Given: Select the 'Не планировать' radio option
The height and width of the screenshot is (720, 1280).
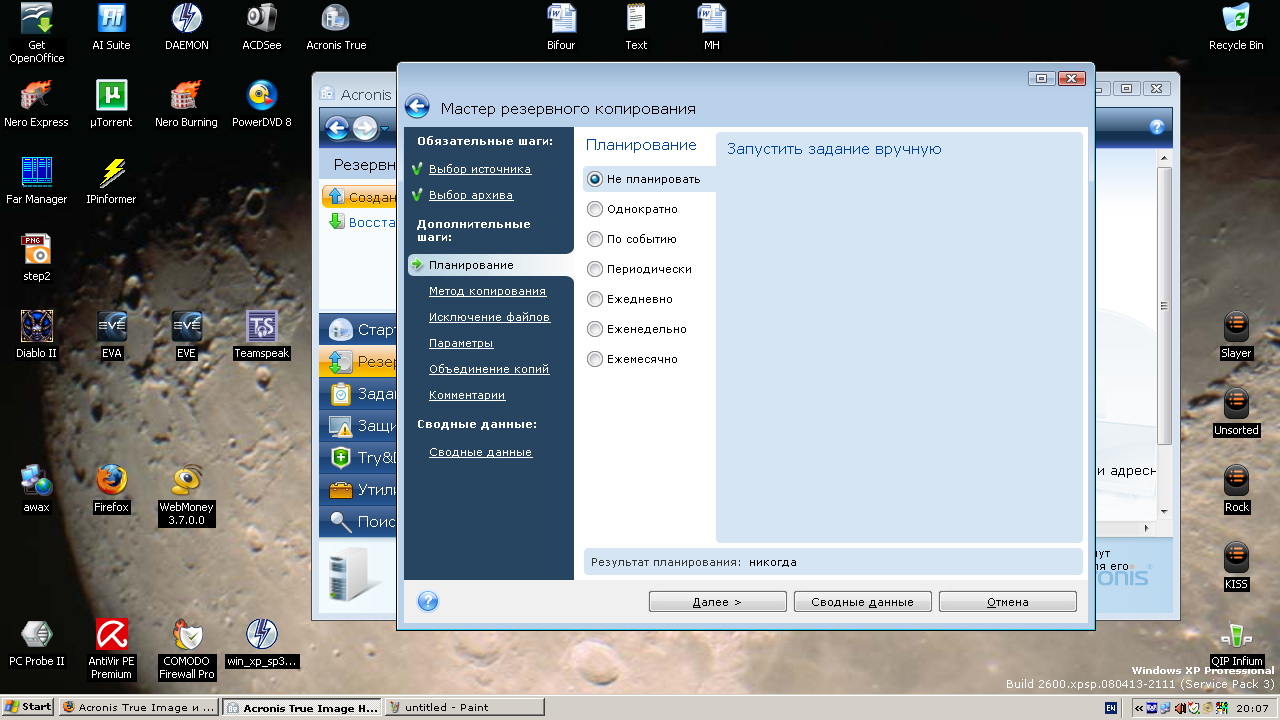Looking at the screenshot, I should point(595,180).
